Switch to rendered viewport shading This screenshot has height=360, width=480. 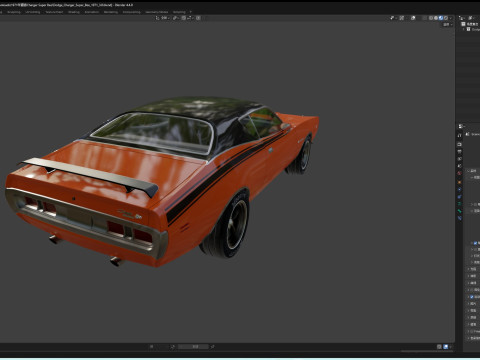[x=446, y=18]
